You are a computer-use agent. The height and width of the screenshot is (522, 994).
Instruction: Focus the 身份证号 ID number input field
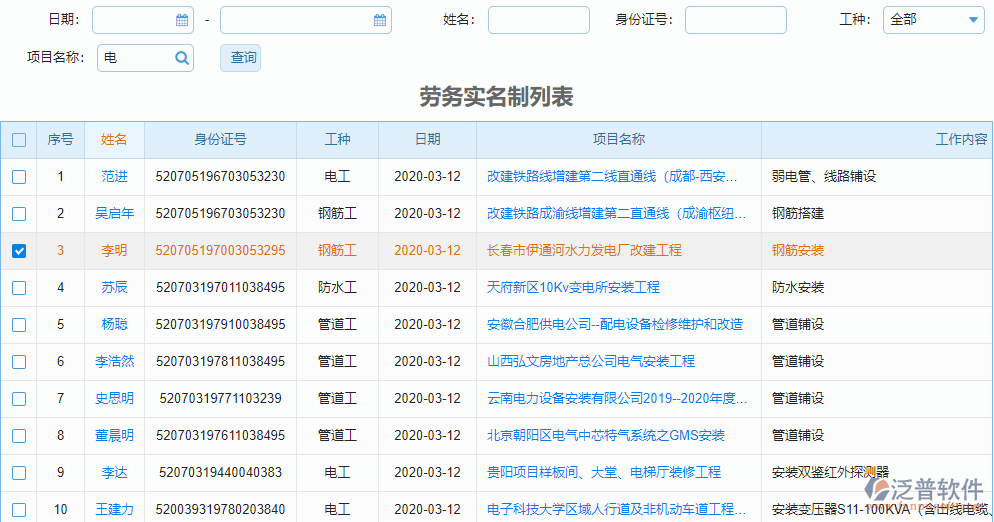tap(735, 20)
